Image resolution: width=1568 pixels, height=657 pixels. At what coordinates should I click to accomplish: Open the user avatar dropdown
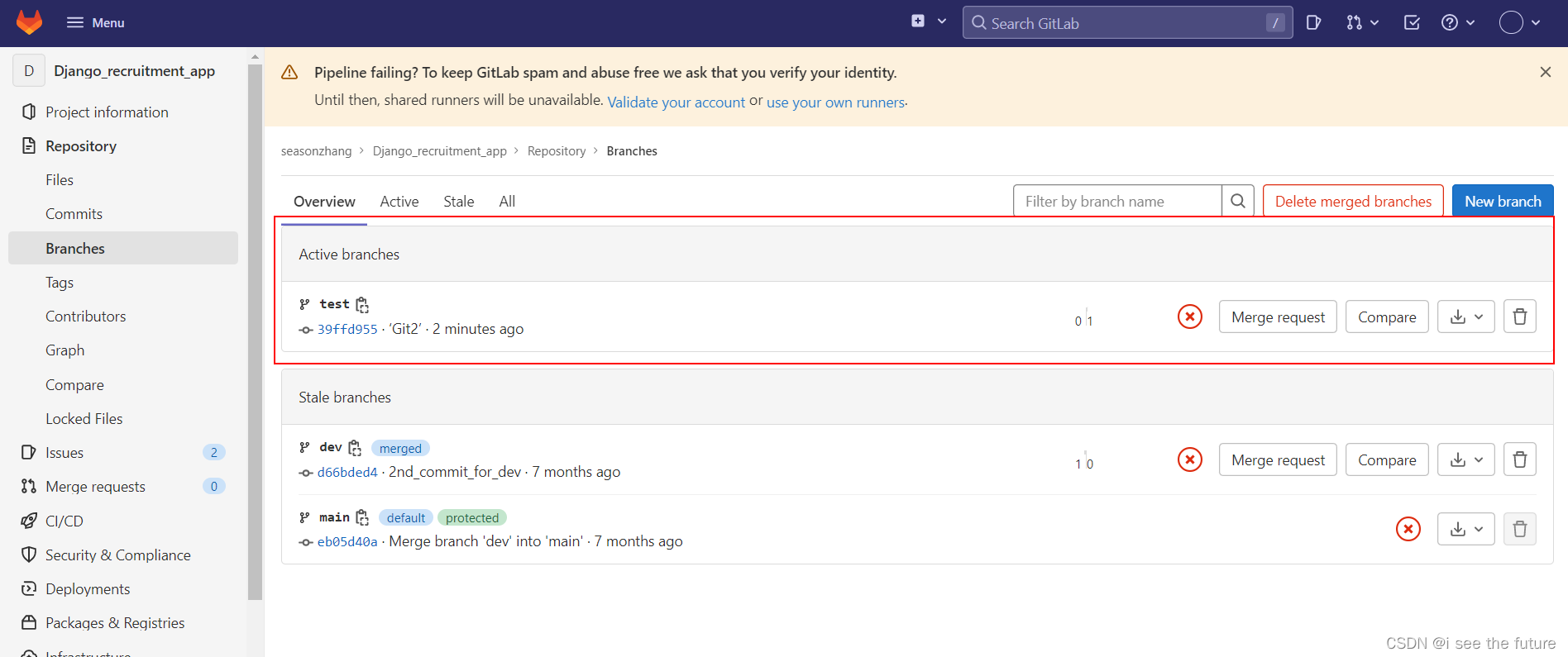coord(1520,22)
